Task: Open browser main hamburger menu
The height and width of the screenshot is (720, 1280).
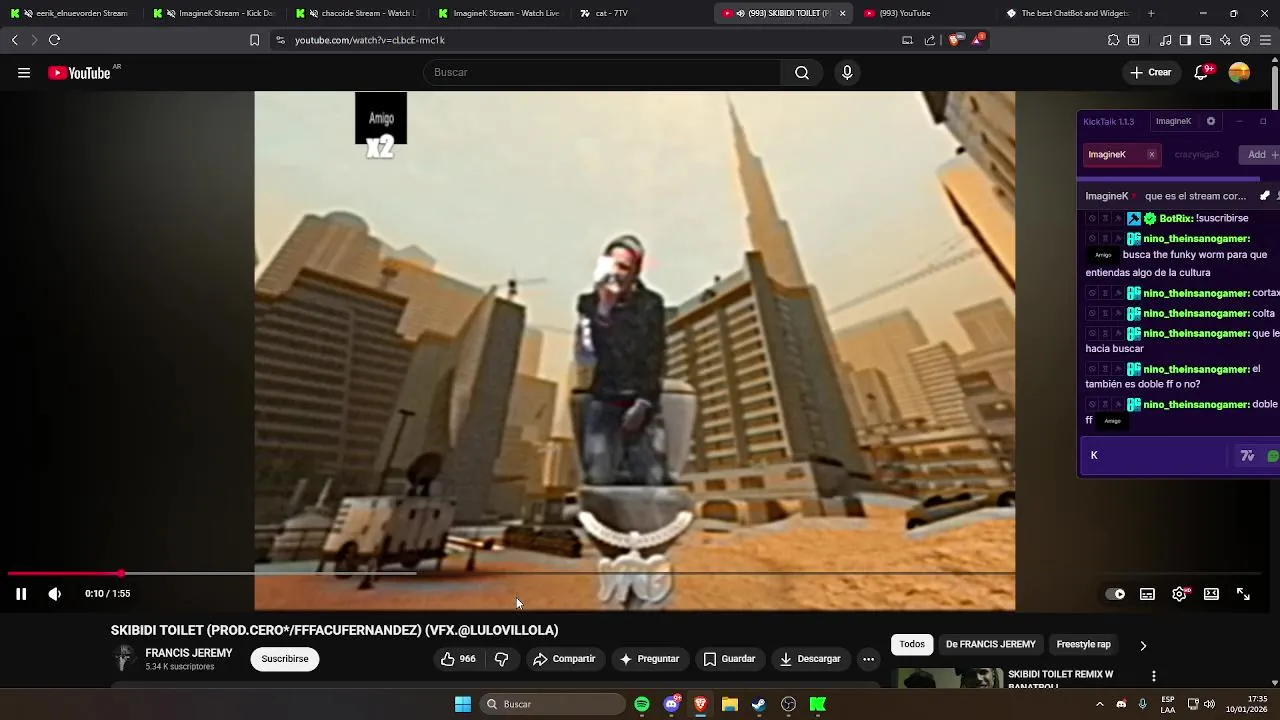Action: tap(1266, 40)
